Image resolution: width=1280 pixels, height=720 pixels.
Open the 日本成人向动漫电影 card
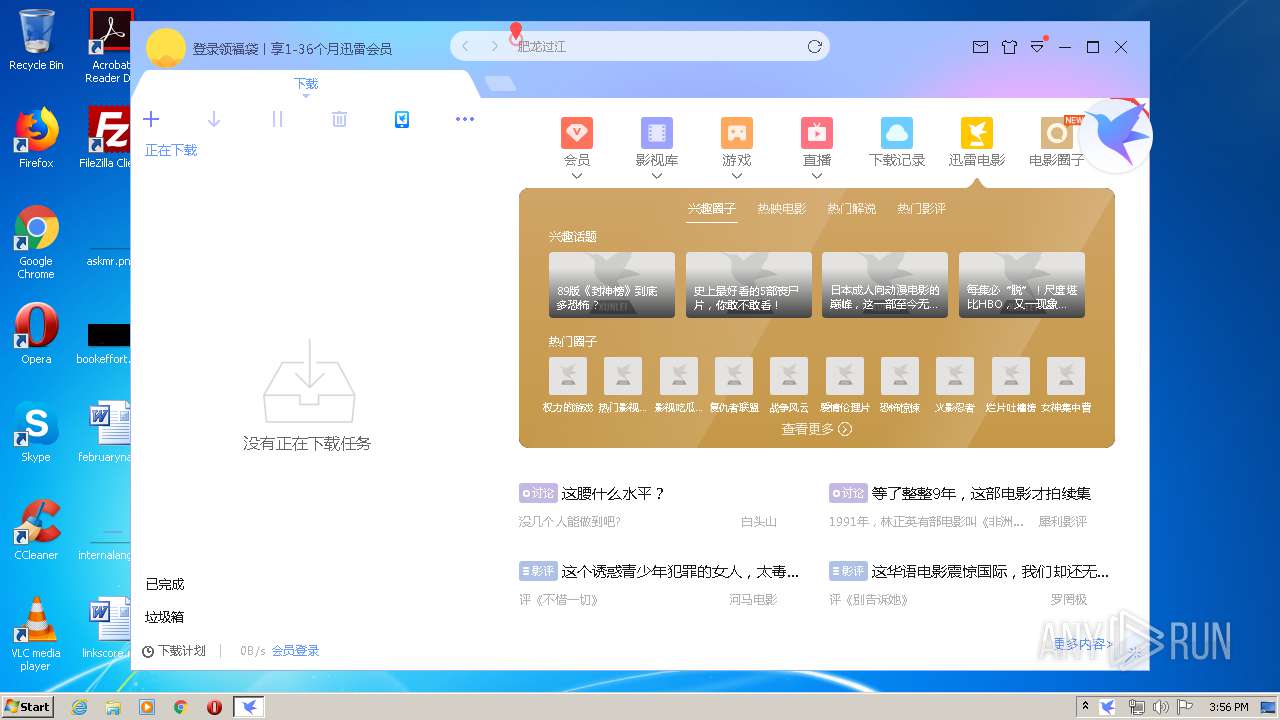pos(885,285)
